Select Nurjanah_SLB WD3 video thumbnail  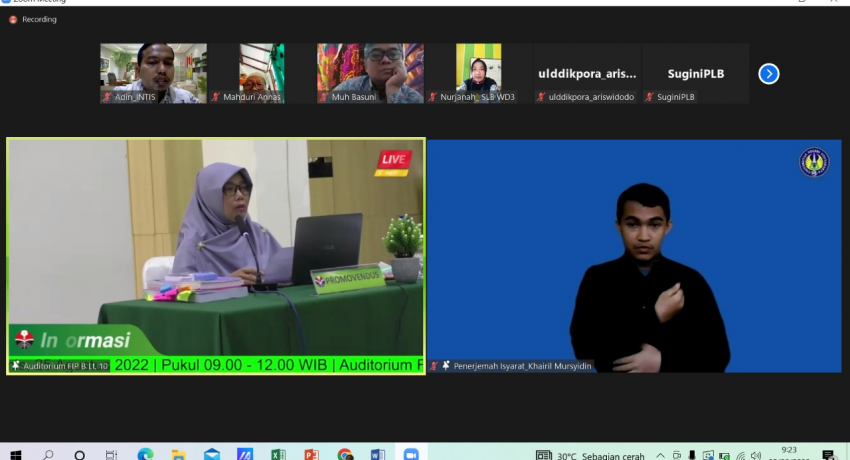click(x=479, y=73)
